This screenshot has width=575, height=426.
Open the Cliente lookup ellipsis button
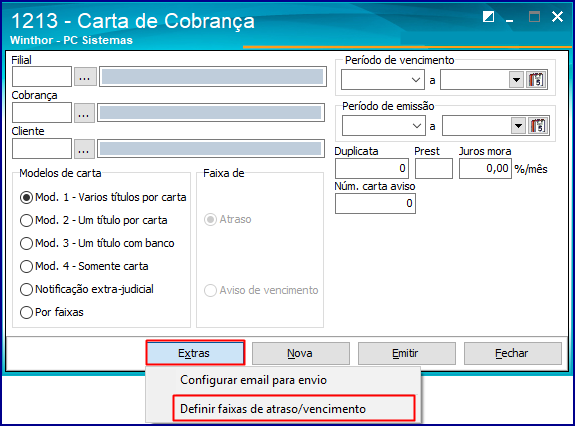tap(84, 148)
